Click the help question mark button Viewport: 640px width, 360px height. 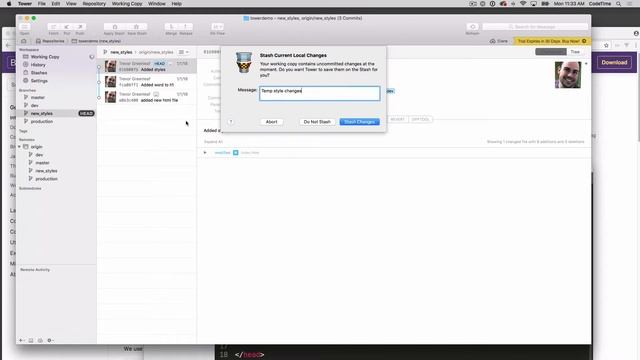(x=231, y=122)
